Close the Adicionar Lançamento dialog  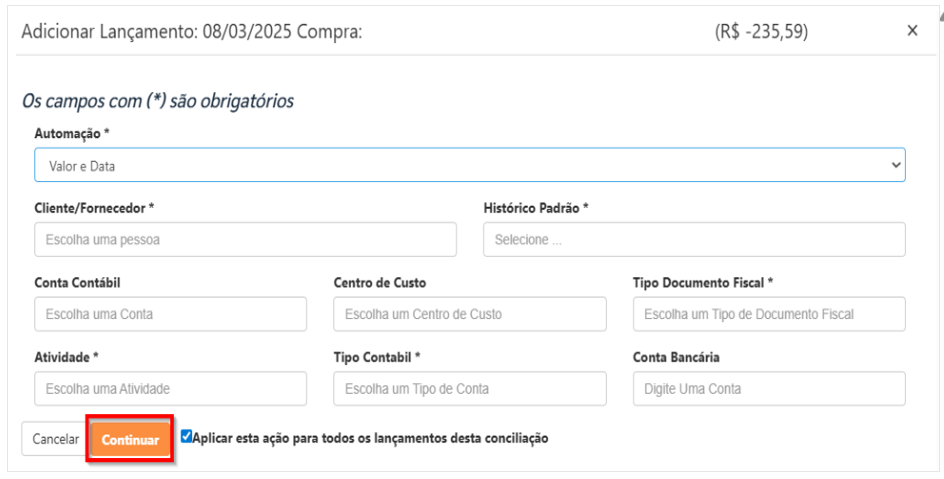coord(912,31)
